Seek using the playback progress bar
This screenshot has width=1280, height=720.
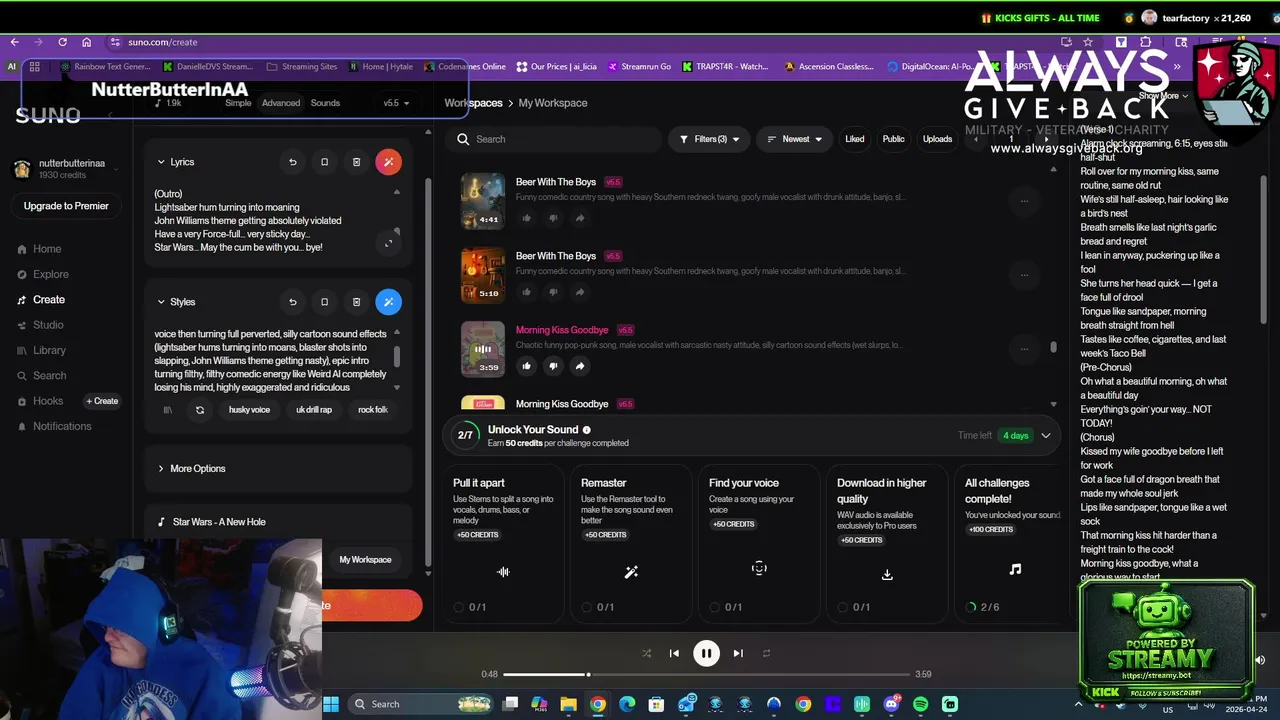tap(706, 674)
